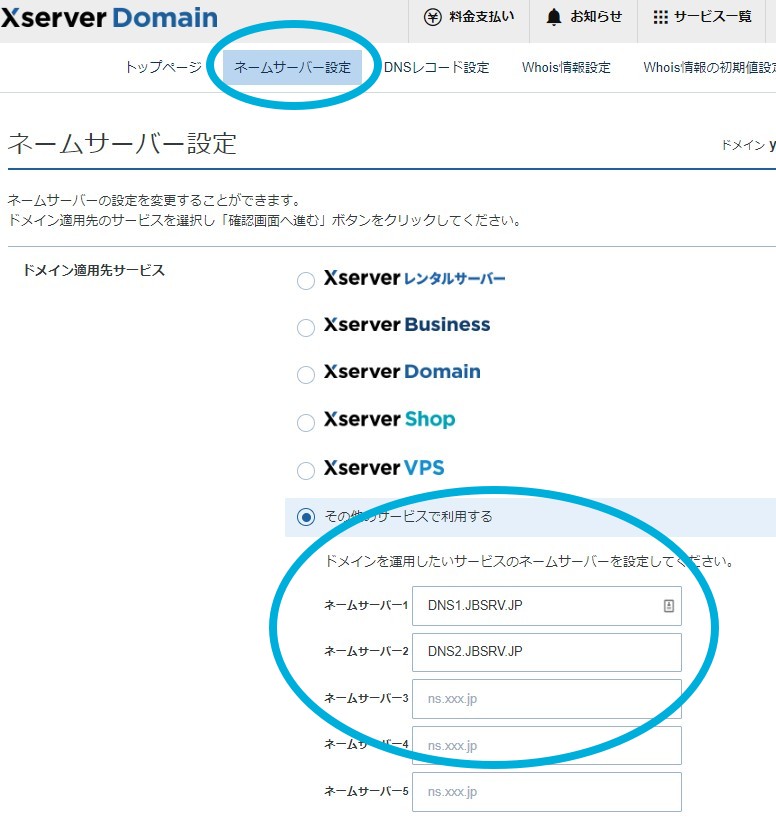The height and width of the screenshot is (840, 776).
Task: Open 料金支払い yen icon
Action: (x=432, y=17)
